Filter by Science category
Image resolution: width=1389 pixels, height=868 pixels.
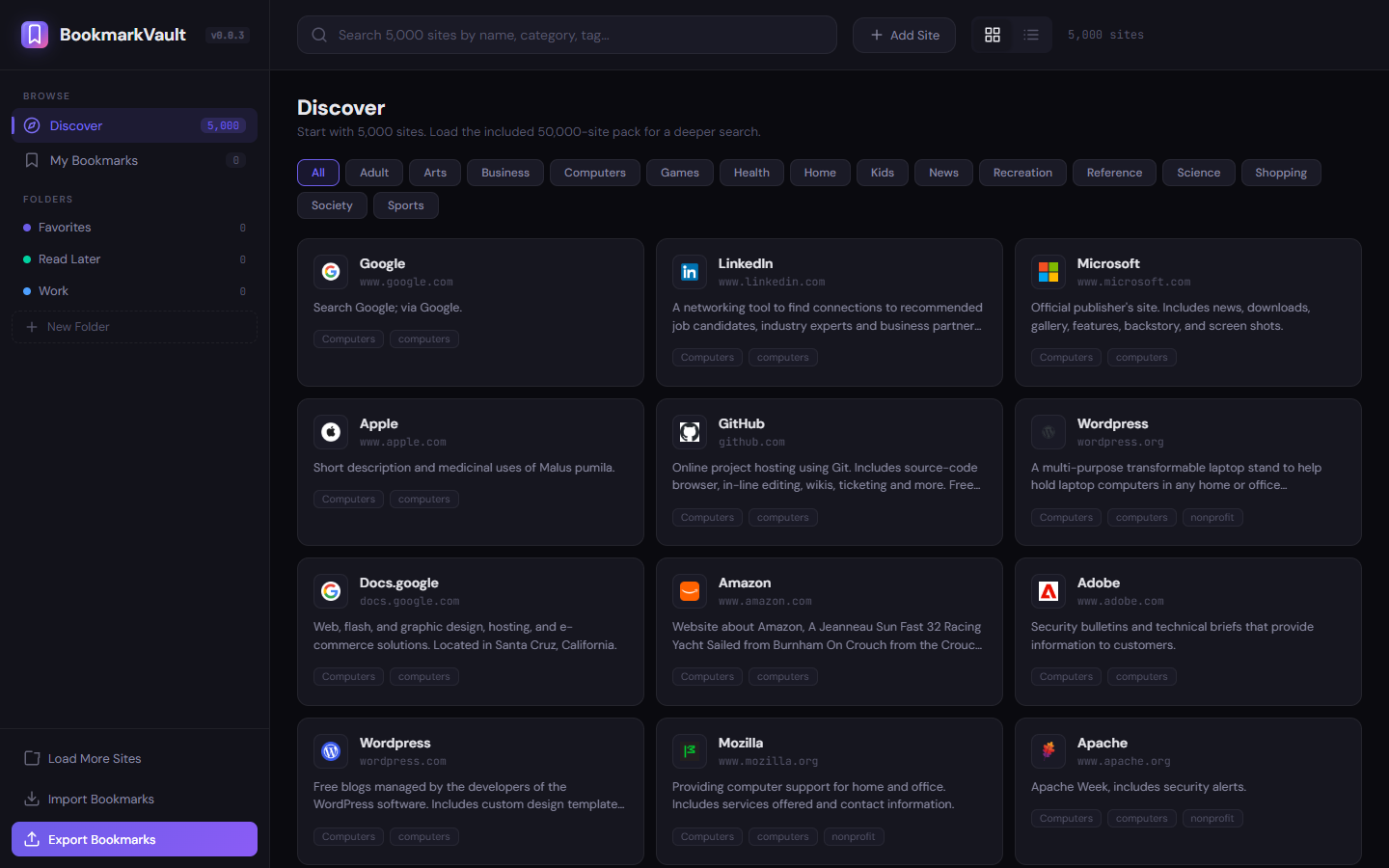point(1199,173)
